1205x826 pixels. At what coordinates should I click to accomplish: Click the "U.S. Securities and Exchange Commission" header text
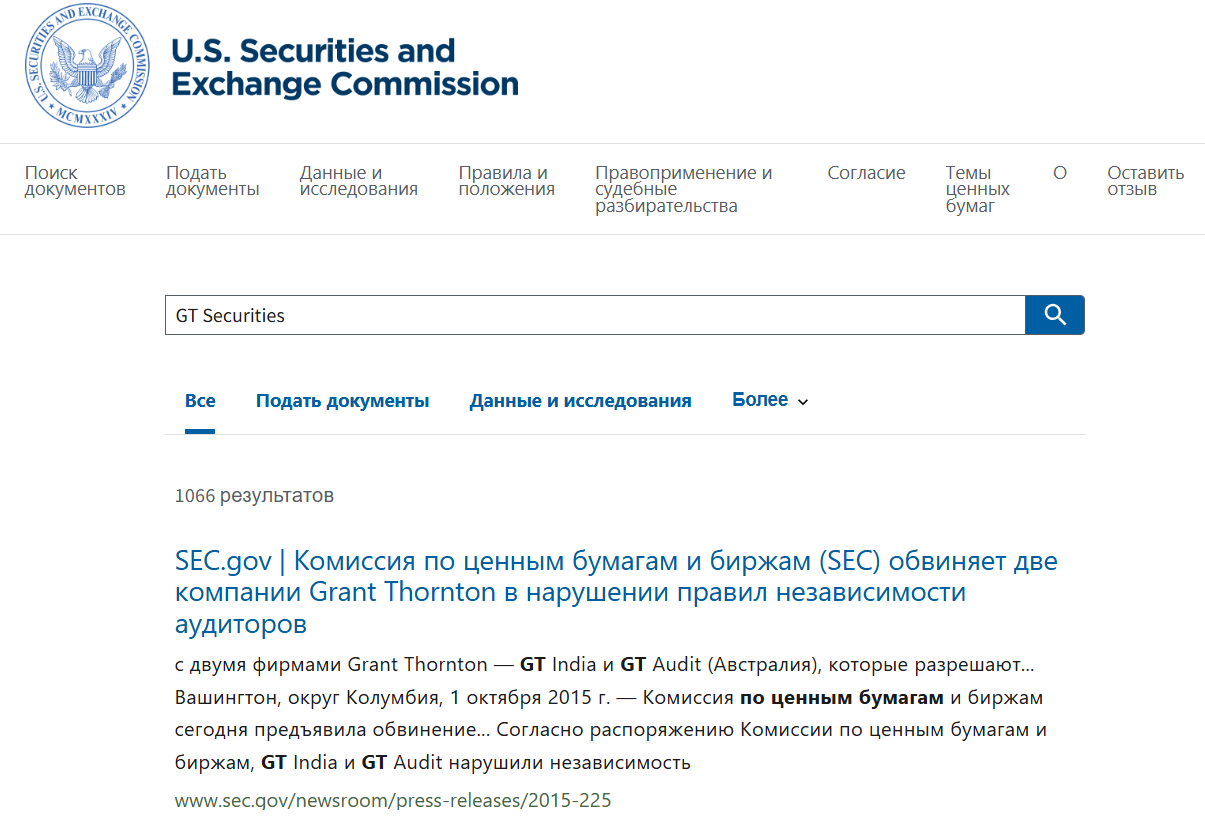(x=346, y=67)
